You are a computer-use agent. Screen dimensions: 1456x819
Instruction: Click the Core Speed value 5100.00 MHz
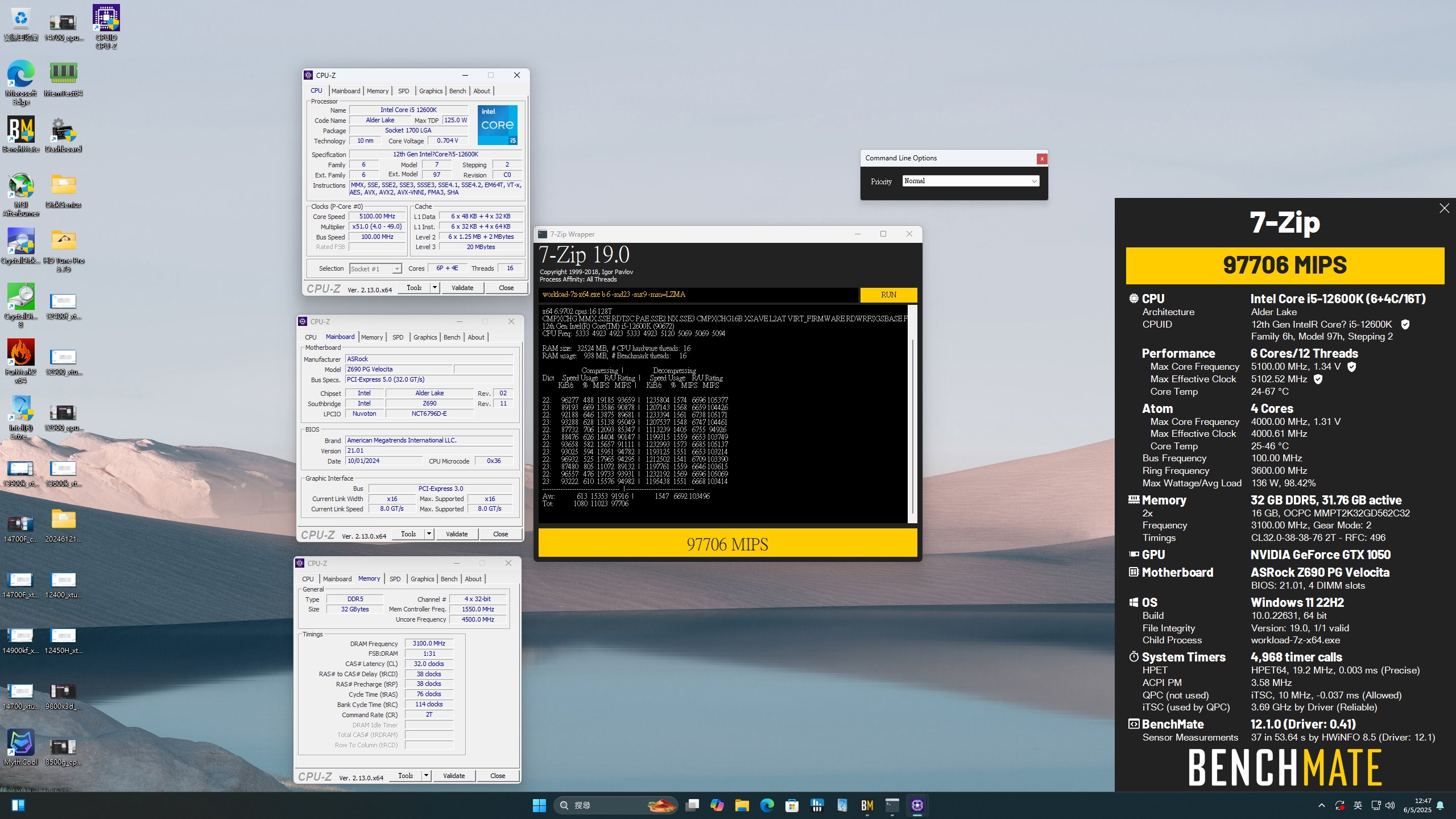pyautogui.click(x=377, y=216)
